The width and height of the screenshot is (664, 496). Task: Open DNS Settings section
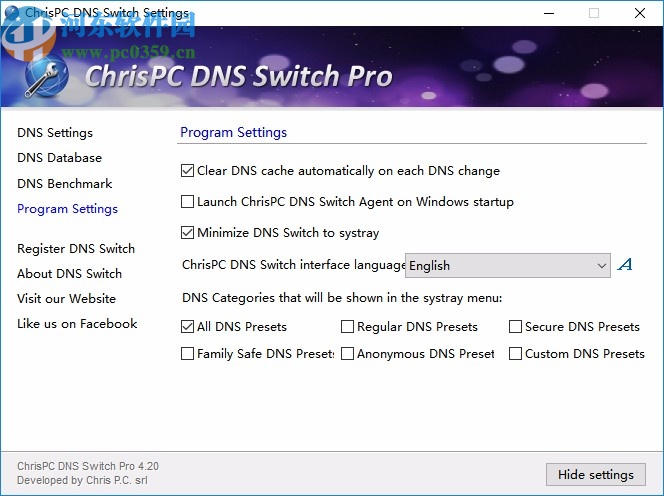click(55, 133)
